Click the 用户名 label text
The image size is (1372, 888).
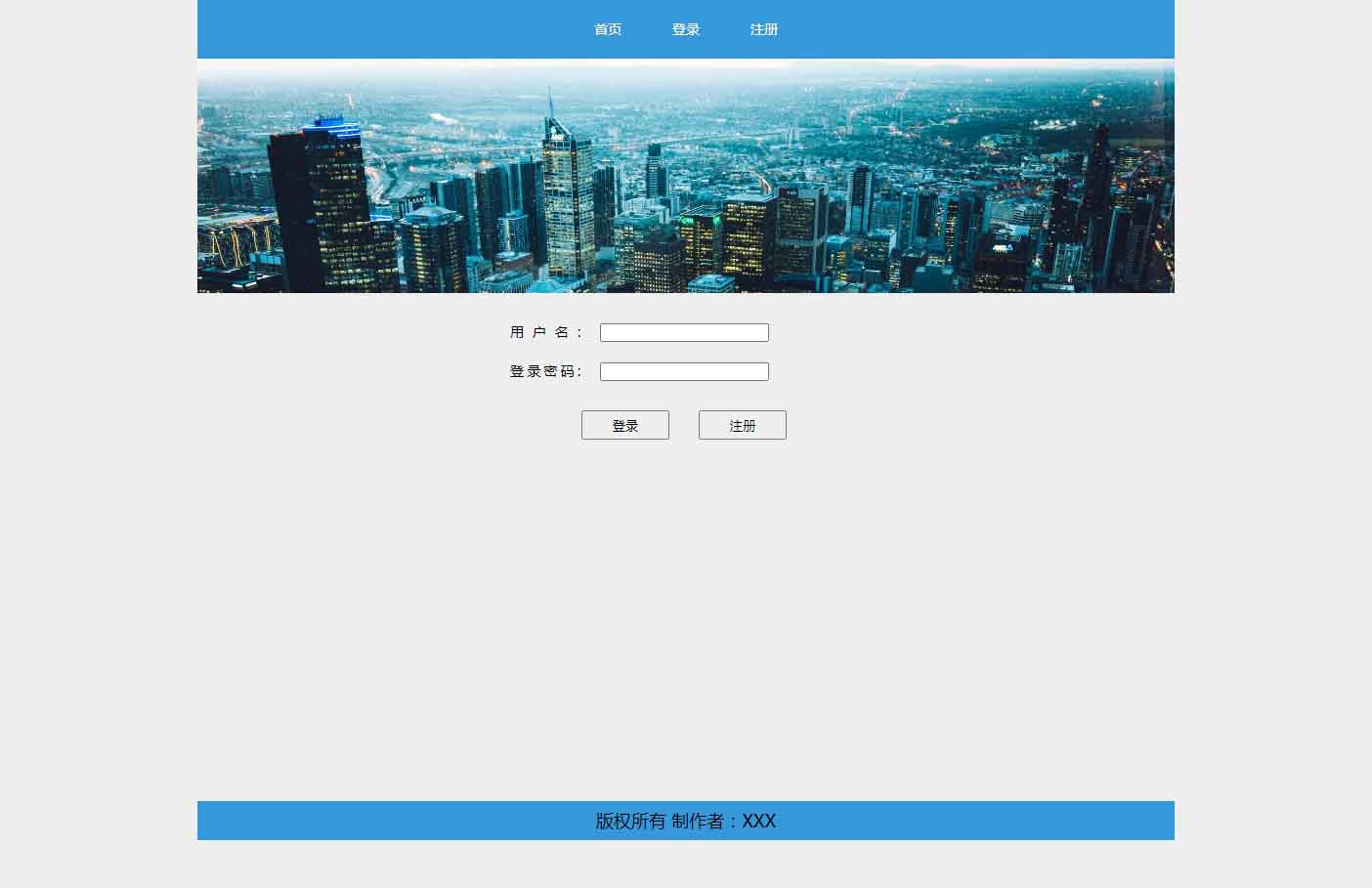[x=545, y=332]
